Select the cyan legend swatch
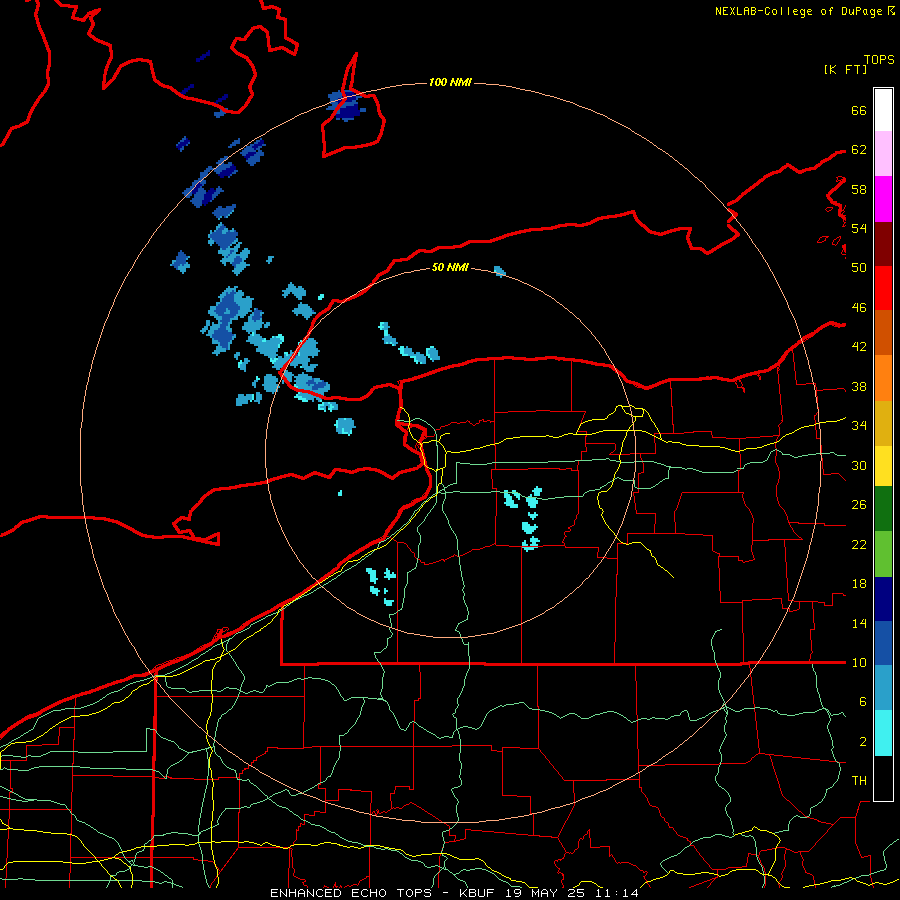This screenshot has height=900, width=900. click(883, 733)
